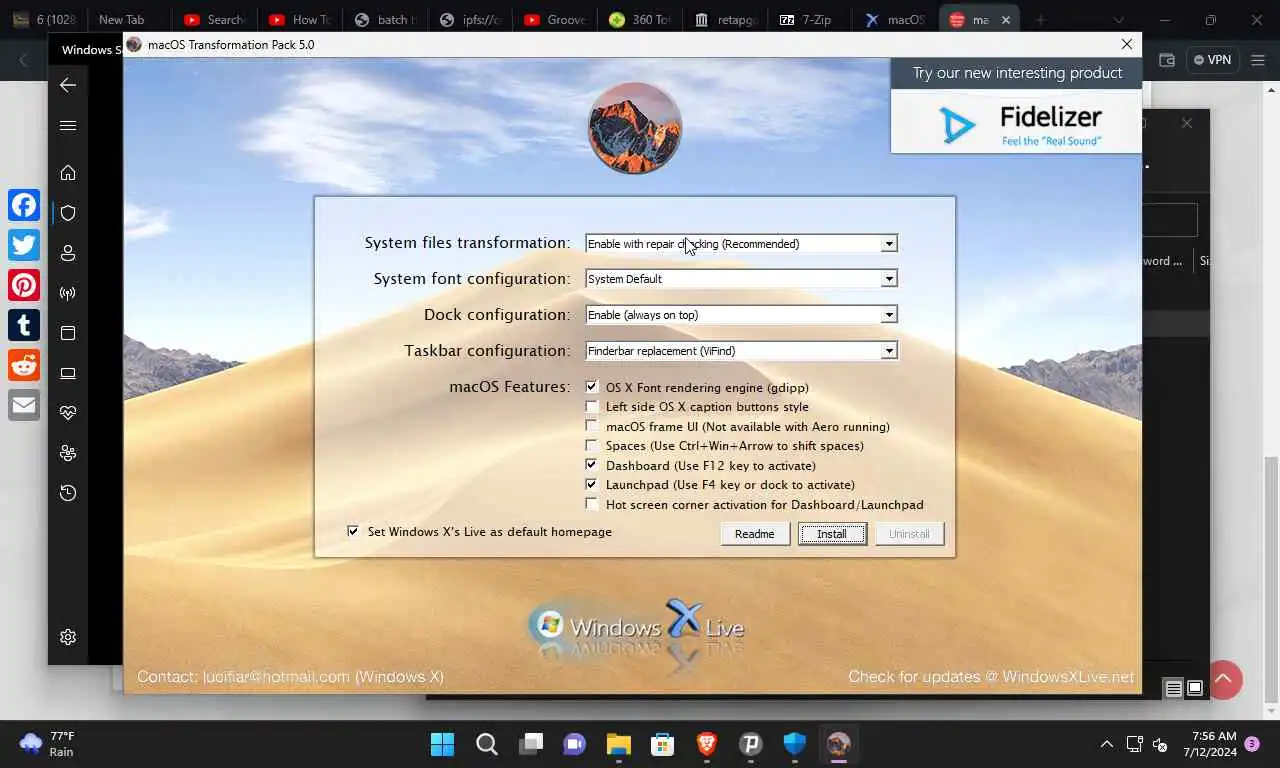The width and height of the screenshot is (1280, 768).
Task: Switch to New Tab browser tab
Action: (121, 20)
